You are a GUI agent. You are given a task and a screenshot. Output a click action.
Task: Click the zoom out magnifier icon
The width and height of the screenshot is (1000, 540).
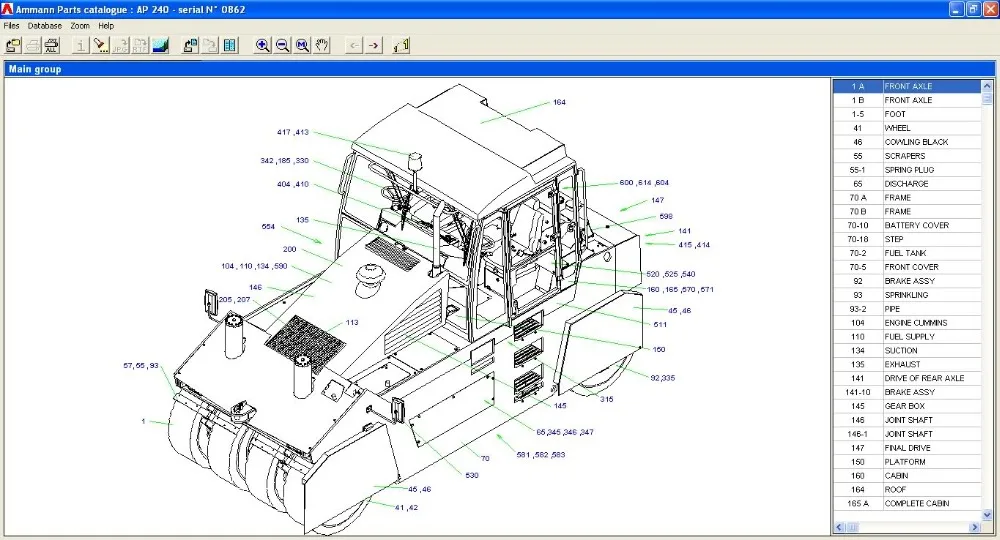click(x=282, y=45)
